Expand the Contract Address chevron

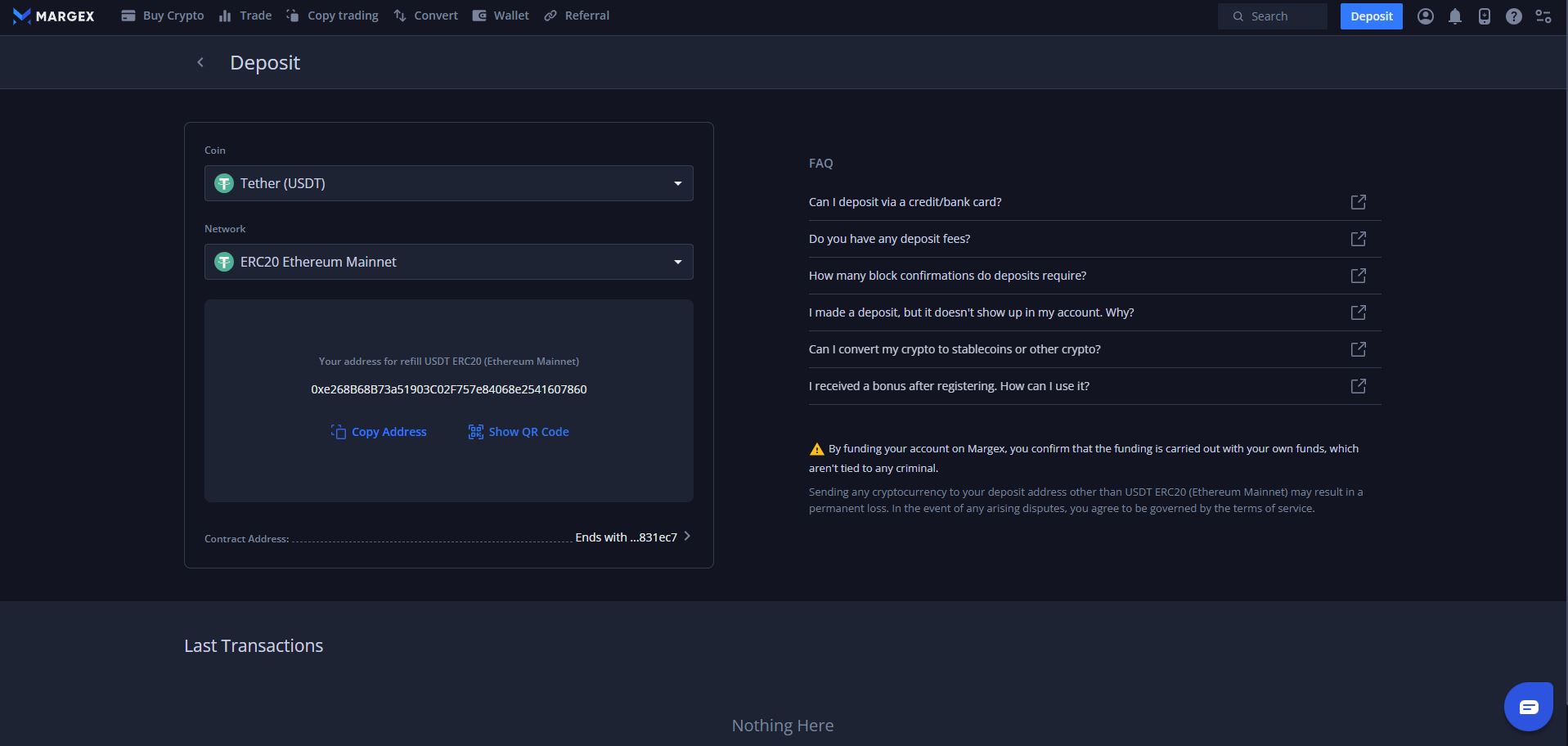(x=687, y=537)
